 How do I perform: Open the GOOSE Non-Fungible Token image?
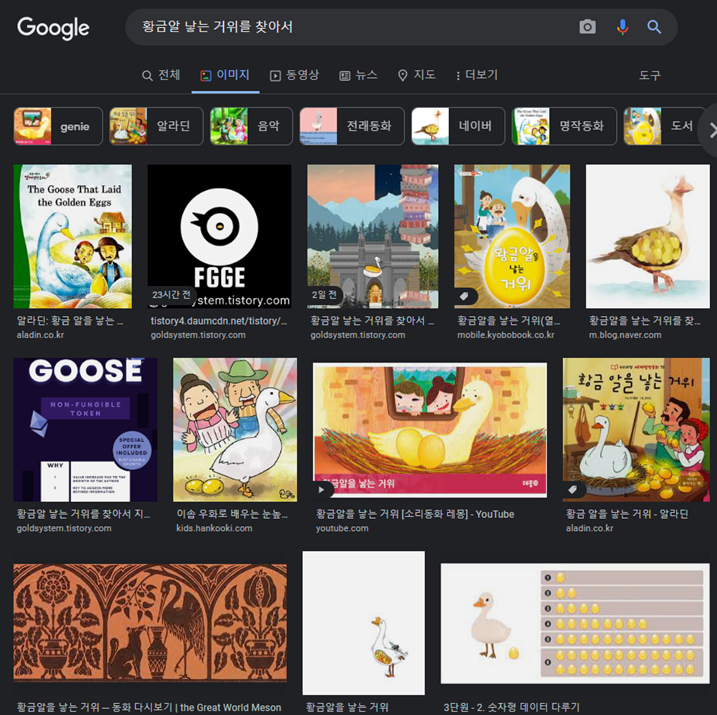click(x=86, y=430)
